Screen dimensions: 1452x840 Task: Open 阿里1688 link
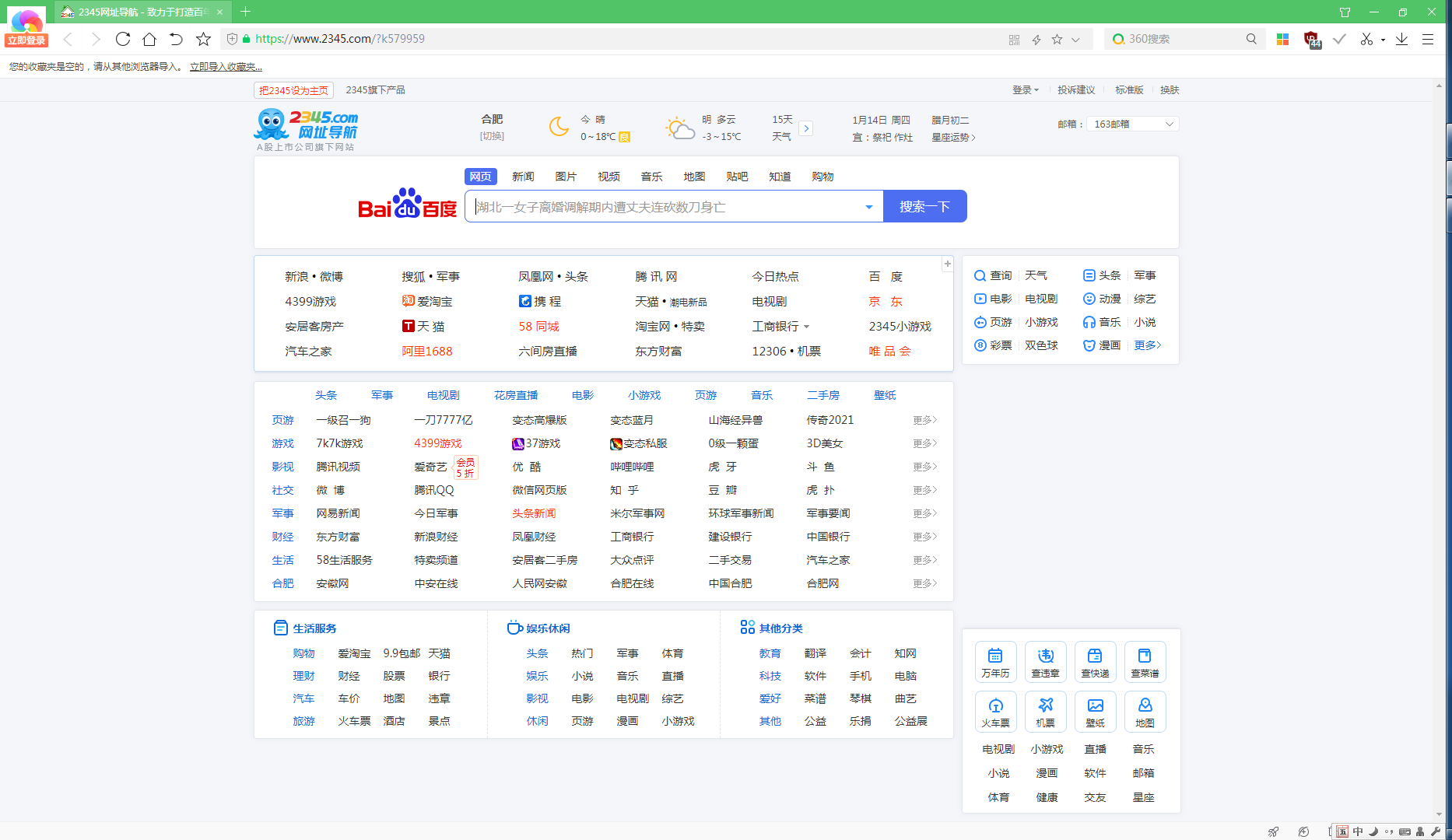pyautogui.click(x=426, y=352)
